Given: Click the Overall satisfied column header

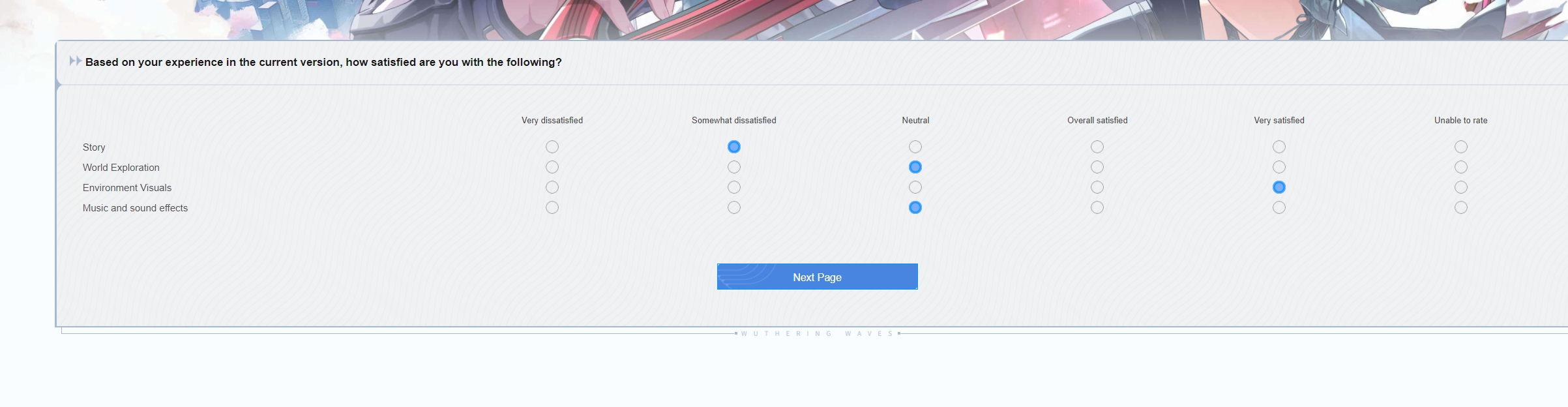Looking at the screenshot, I should click(1097, 120).
